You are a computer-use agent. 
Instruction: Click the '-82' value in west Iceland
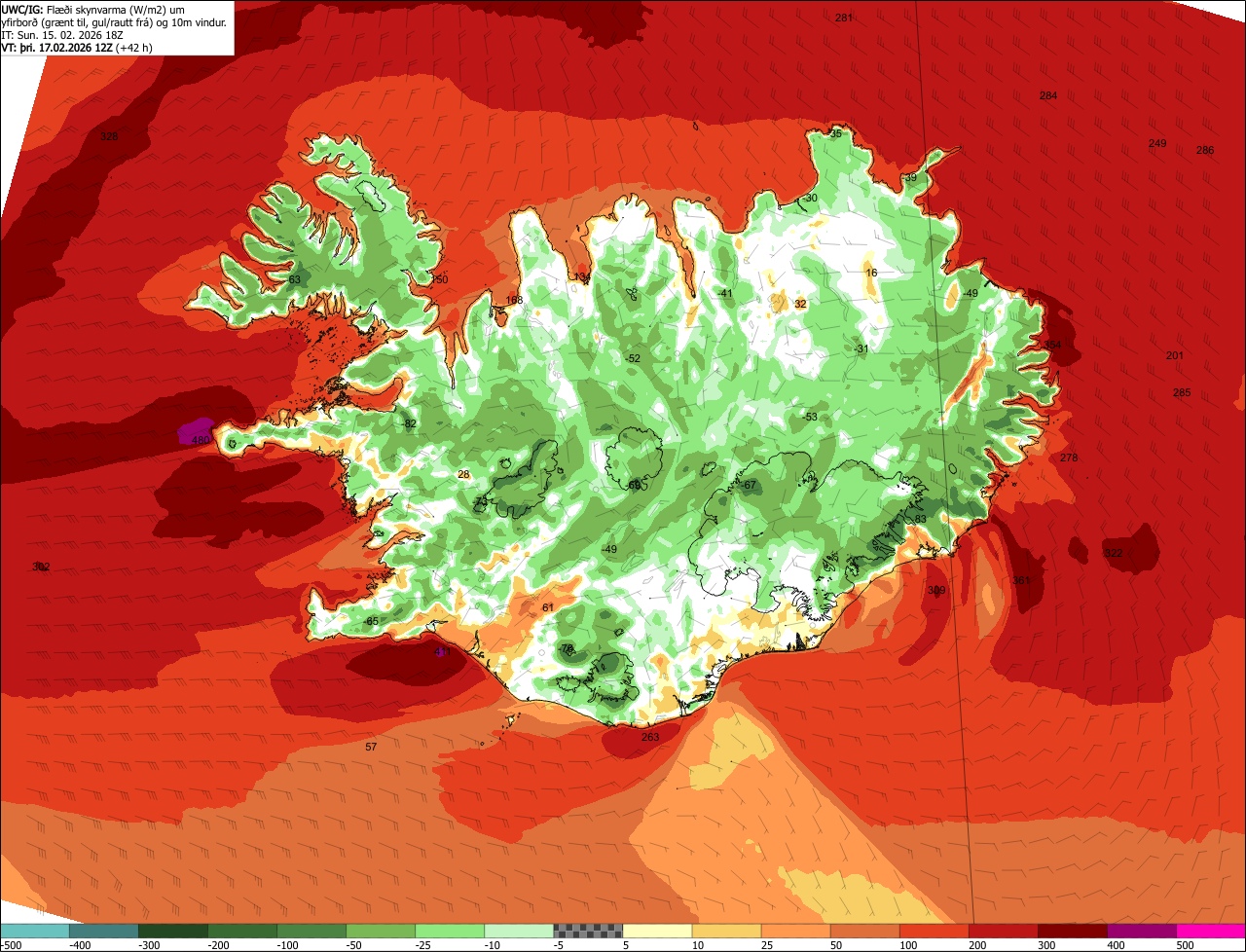409,423
